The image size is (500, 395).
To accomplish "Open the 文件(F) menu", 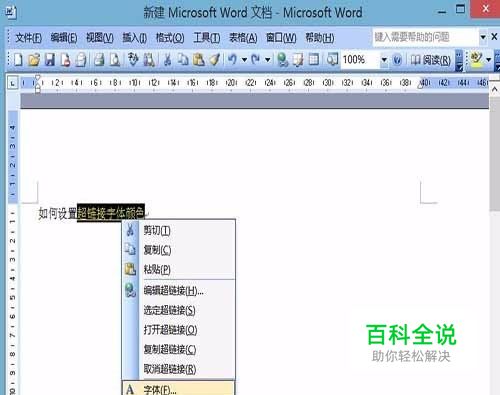I will coord(29,38).
